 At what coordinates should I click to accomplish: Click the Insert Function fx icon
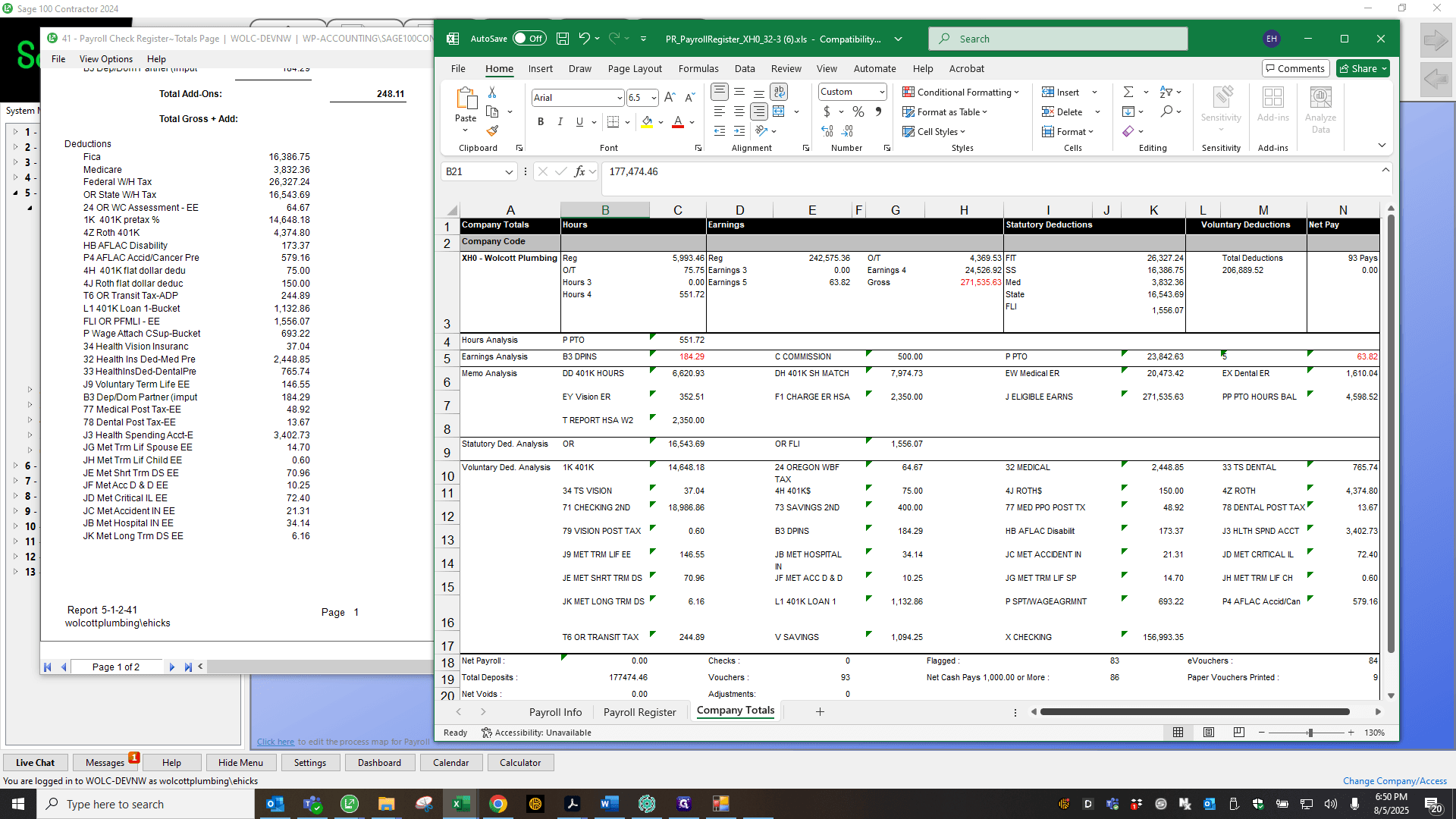click(x=580, y=171)
